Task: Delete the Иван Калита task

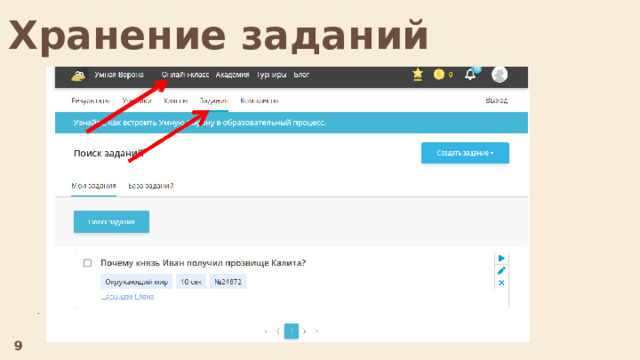Action: click(x=501, y=283)
